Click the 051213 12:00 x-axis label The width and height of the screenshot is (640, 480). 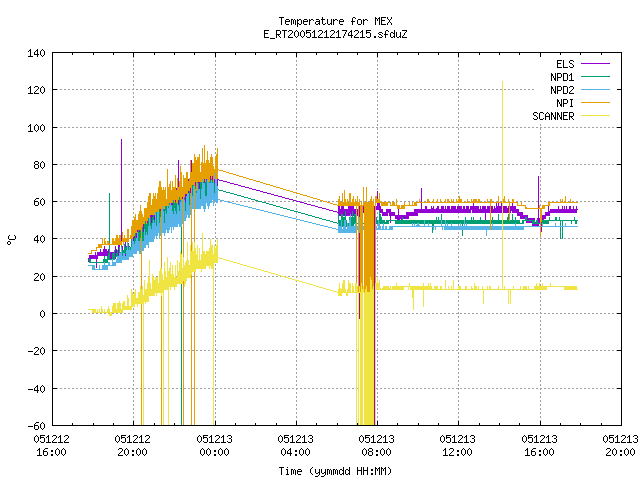pos(458,446)
